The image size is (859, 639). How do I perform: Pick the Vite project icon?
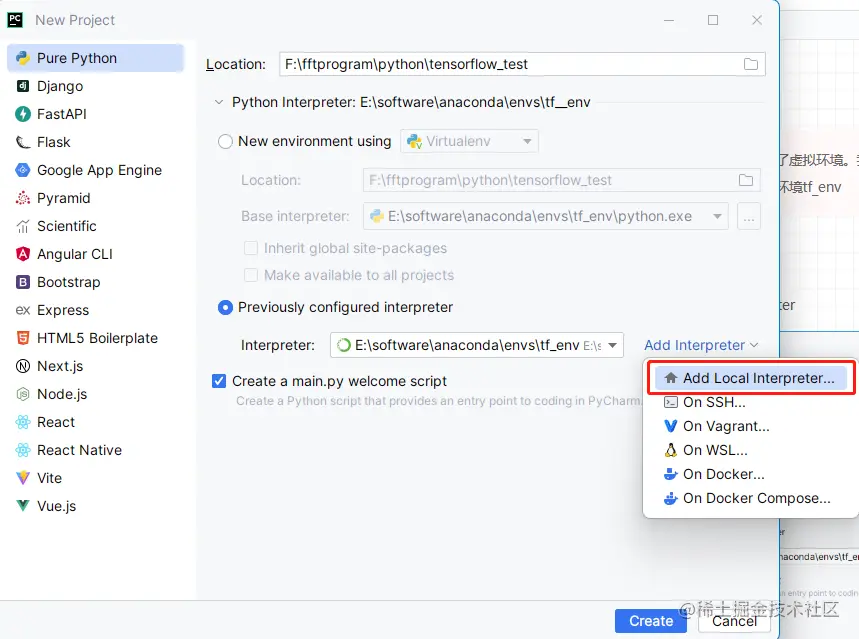click(22, 477)
